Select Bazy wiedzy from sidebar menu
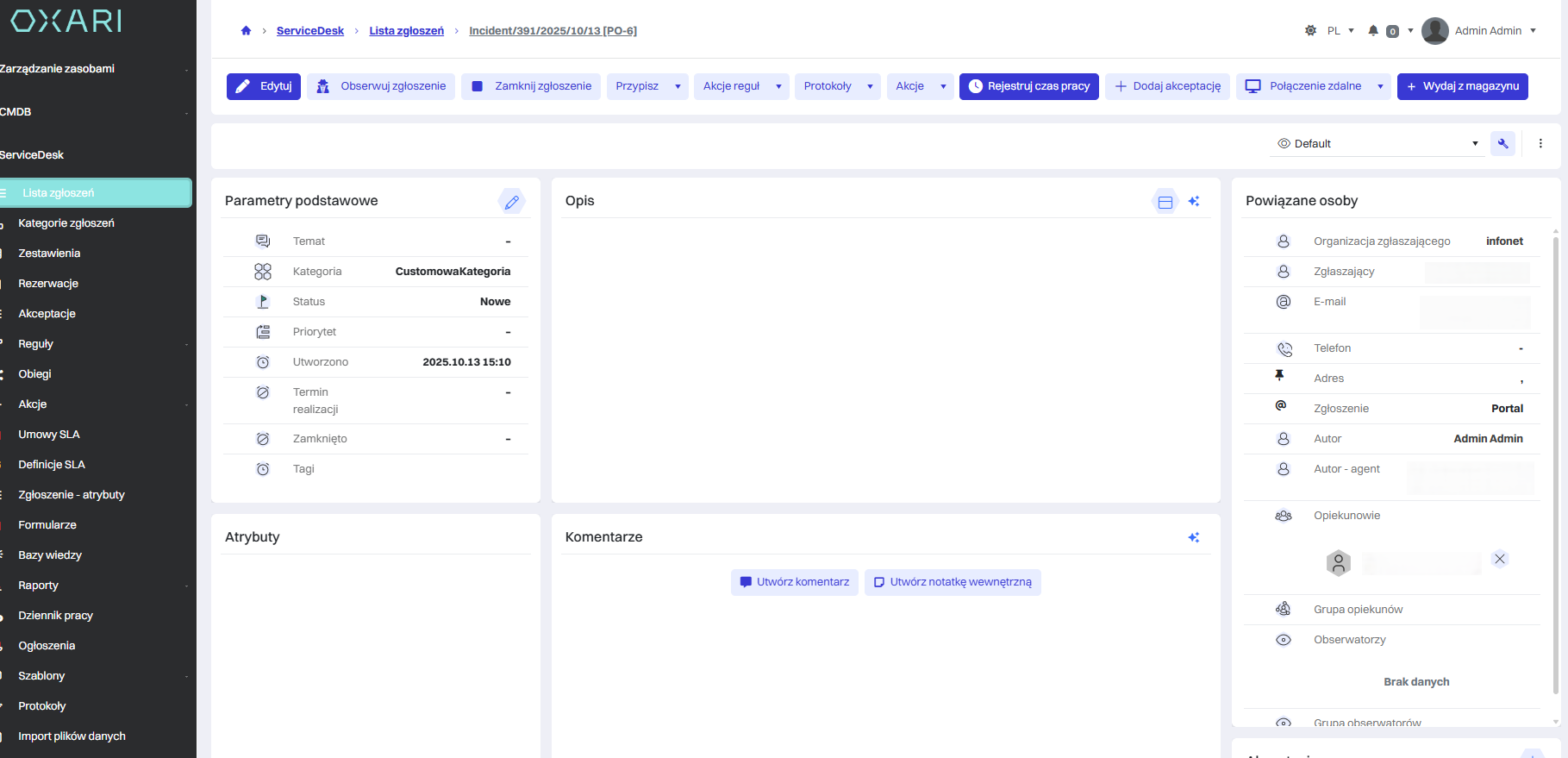Image resolution: width=1568 pixels, height=758 pixels. 50,555
